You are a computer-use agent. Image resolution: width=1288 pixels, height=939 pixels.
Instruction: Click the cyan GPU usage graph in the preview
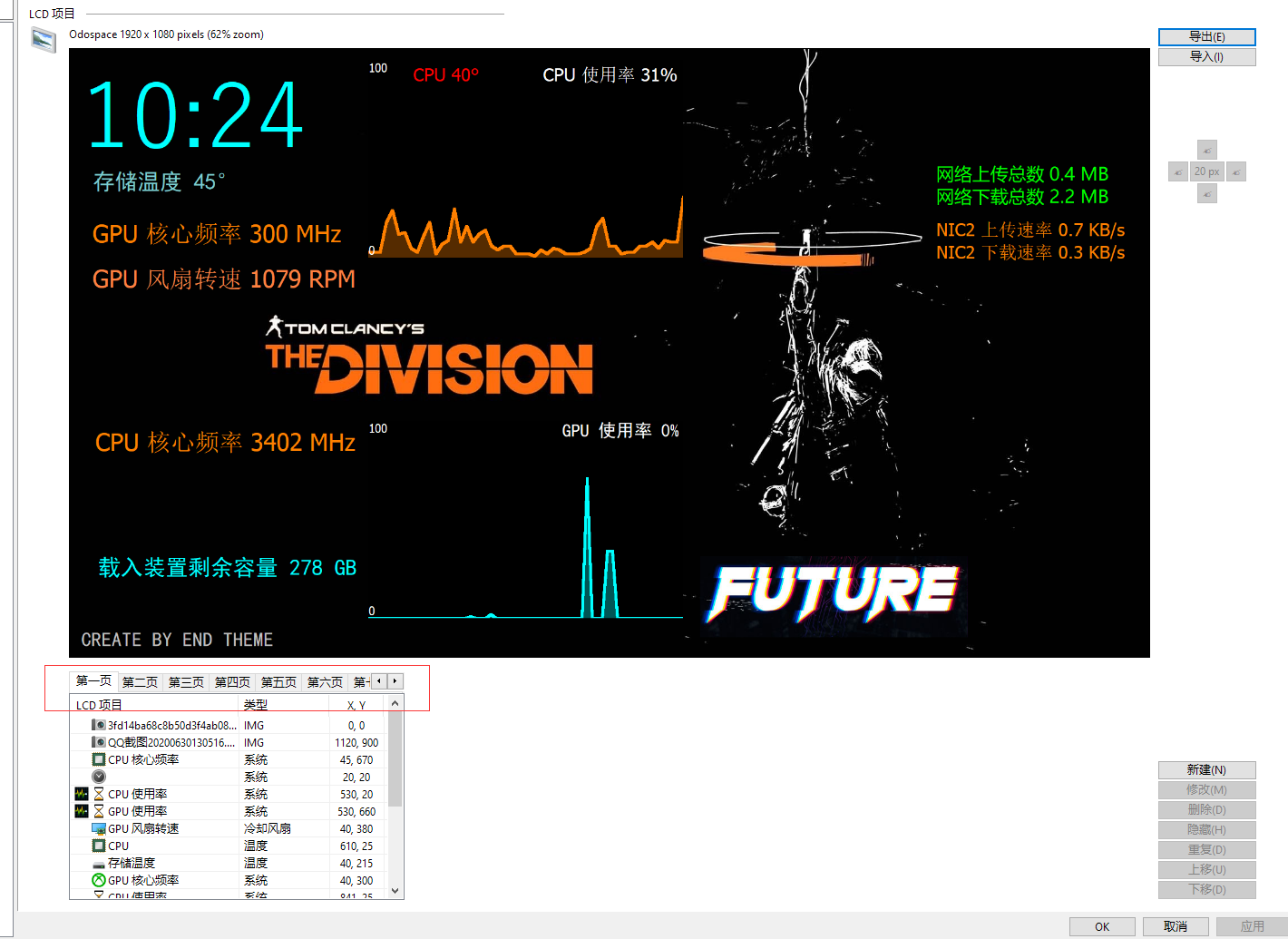526,547
